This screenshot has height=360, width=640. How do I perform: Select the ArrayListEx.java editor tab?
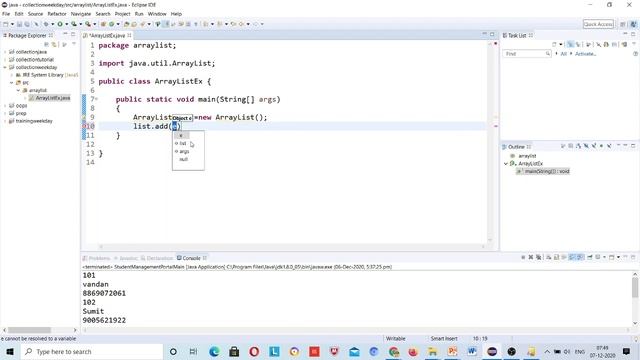pyautogui.click(x=107, y=36)
